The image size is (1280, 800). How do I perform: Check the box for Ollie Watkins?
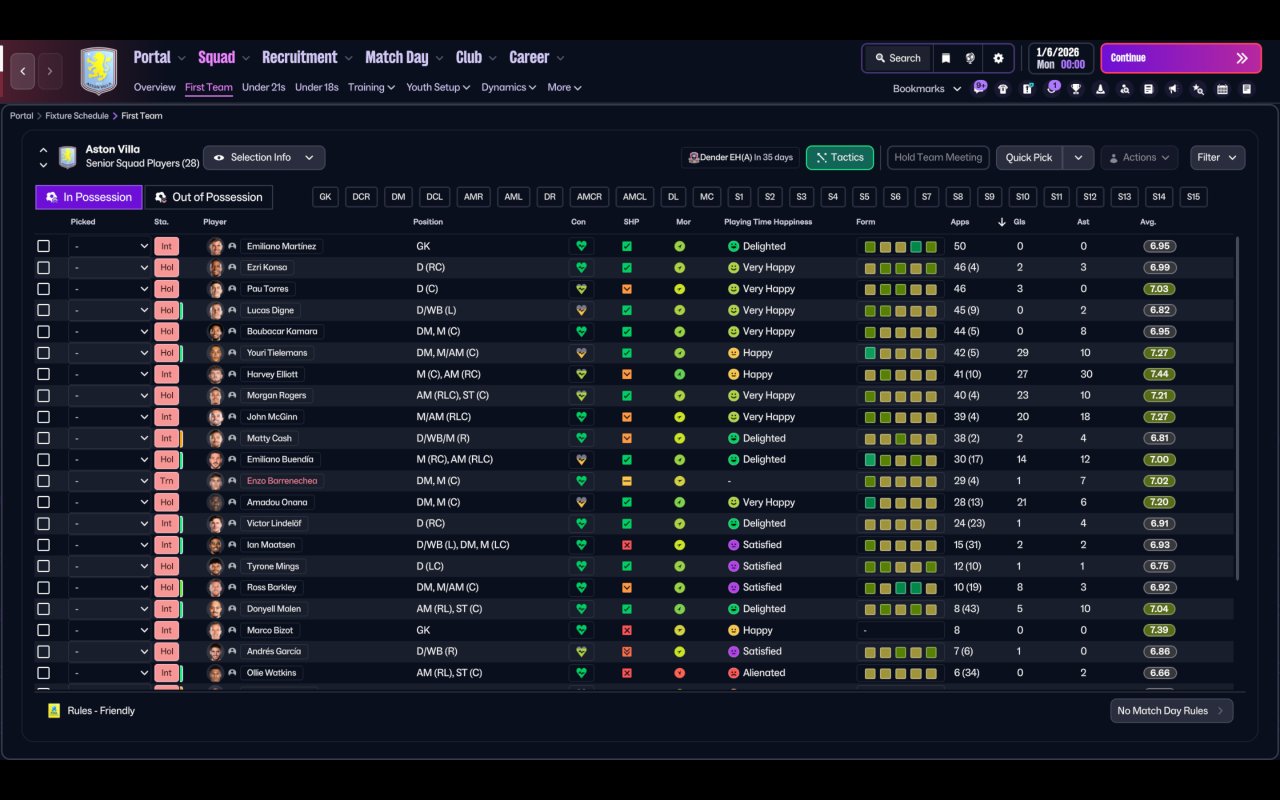click(x=43, y=673)
